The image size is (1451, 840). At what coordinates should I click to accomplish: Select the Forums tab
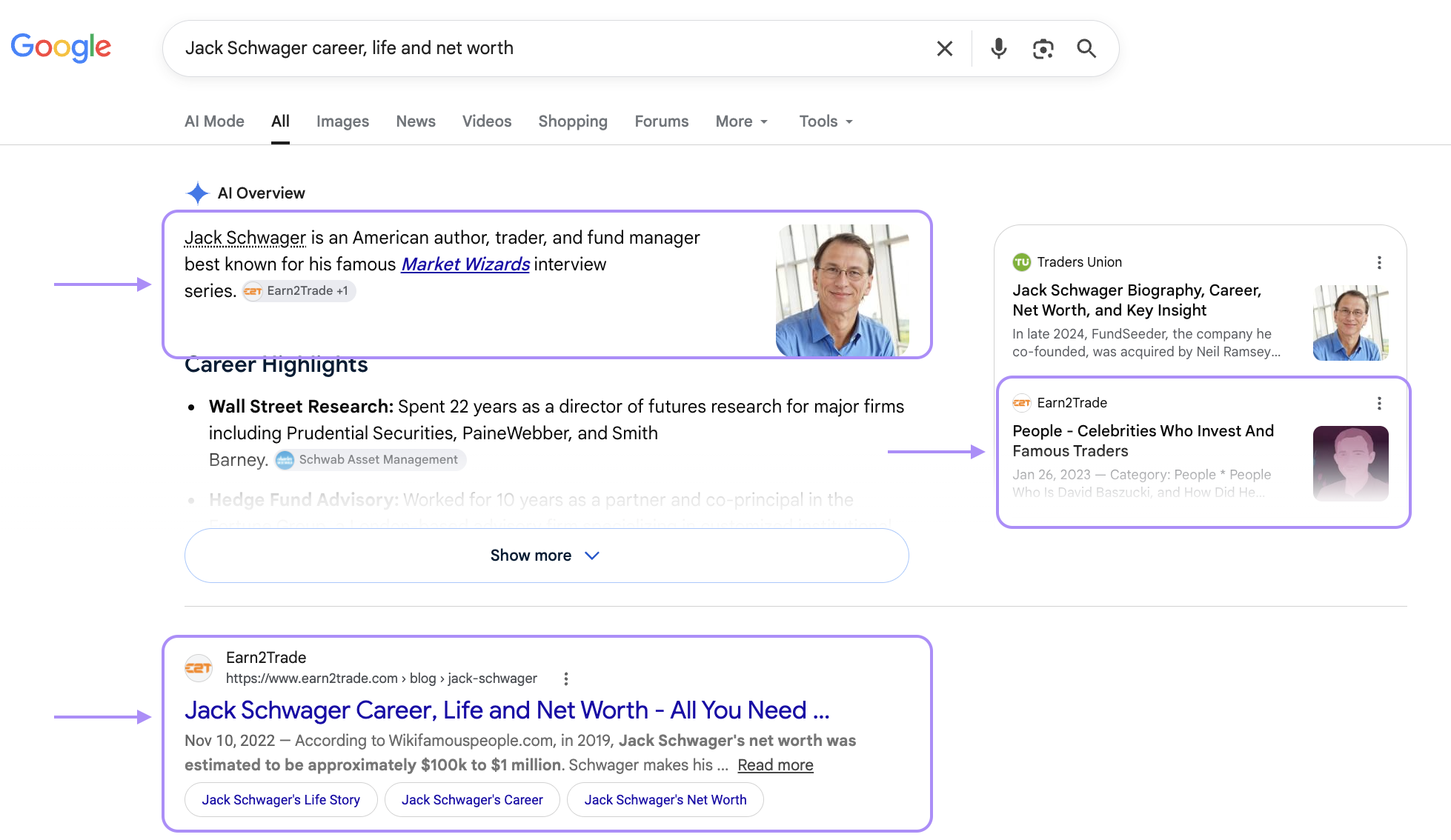click(662, 121)
